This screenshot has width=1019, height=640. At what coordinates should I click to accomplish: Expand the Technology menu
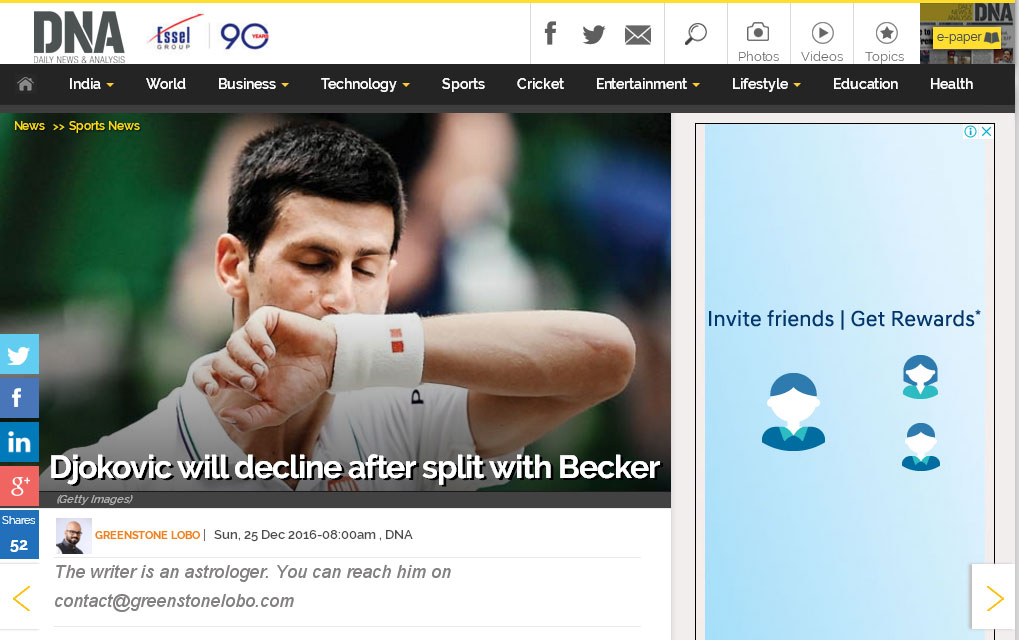click(x=365, y=84)
